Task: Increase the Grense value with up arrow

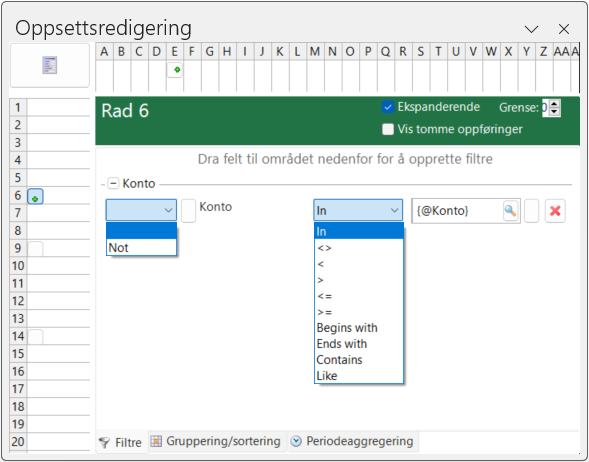Action: [554, 104]
